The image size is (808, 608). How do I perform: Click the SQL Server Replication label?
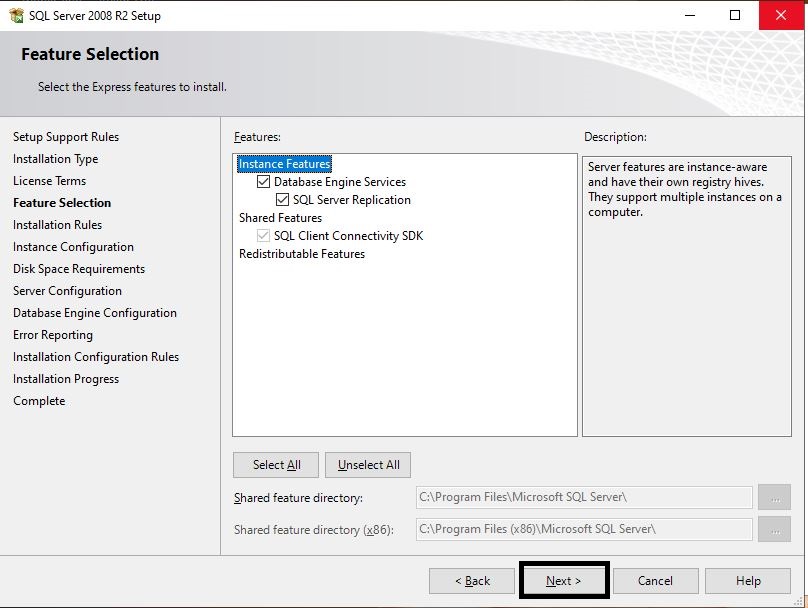(352, 200)
